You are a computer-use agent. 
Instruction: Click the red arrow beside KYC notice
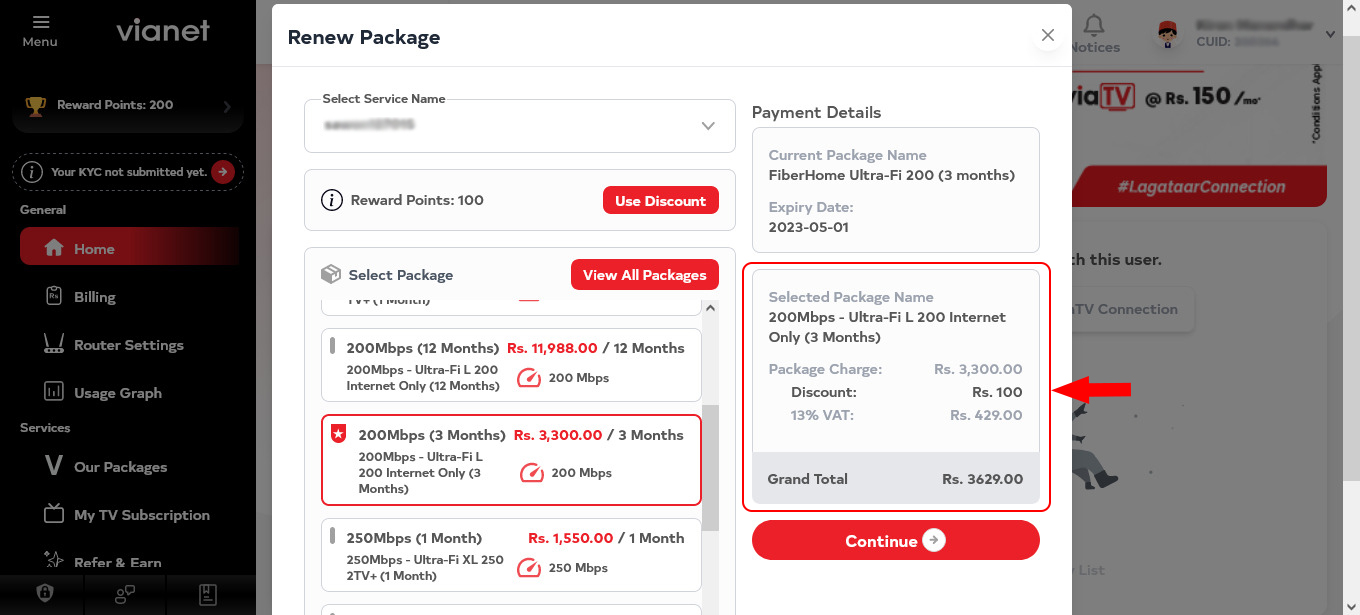pyautogui.click(x=223, y=172)
